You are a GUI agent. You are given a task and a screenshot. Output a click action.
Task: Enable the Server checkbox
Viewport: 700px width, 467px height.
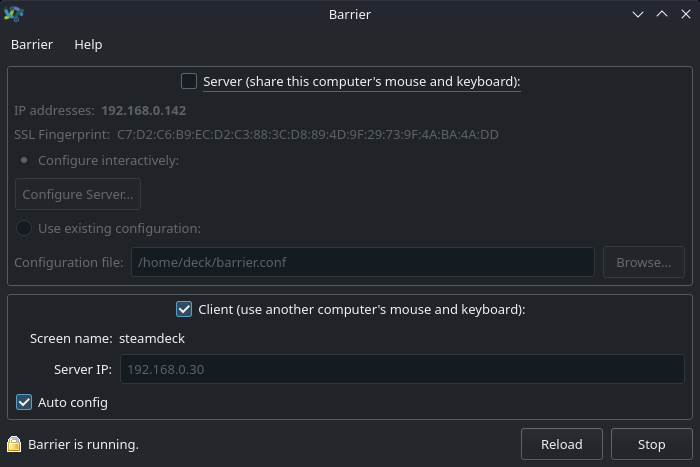[x=189, y=81]
